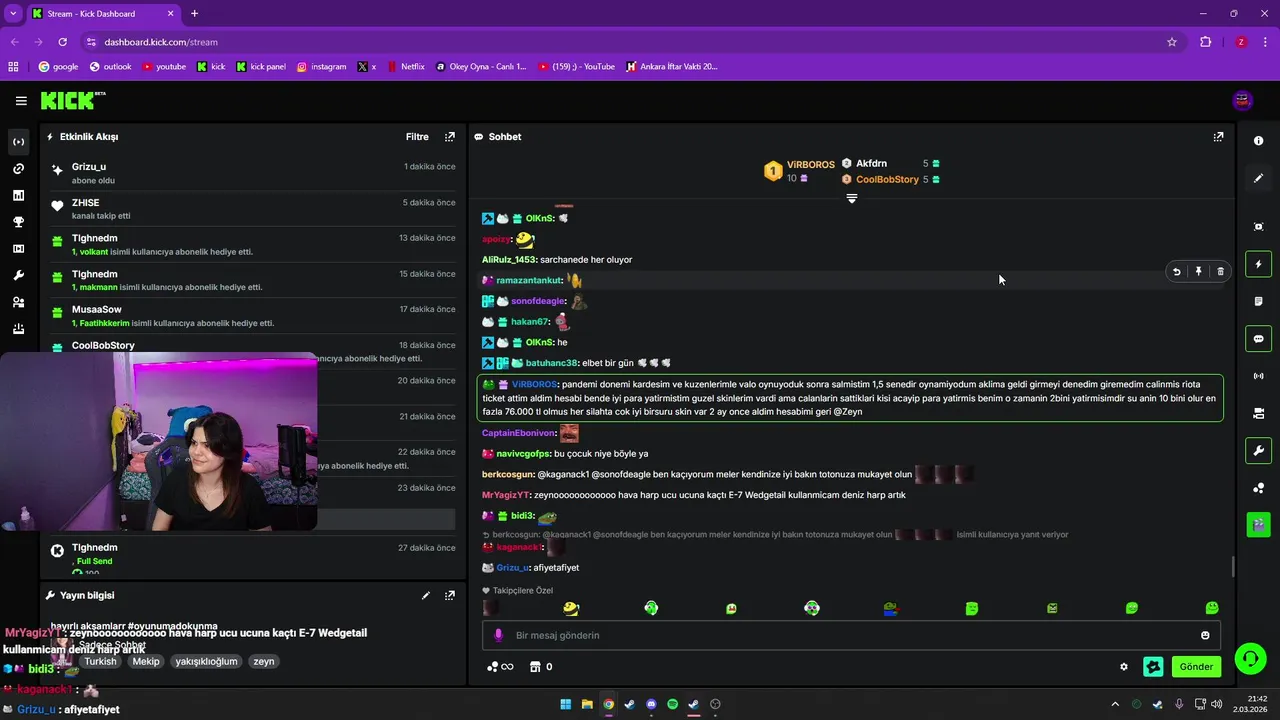Click the yakışıklıoğlum tag in stream info
Viewport: 1280px width, 720px height.
206,662
